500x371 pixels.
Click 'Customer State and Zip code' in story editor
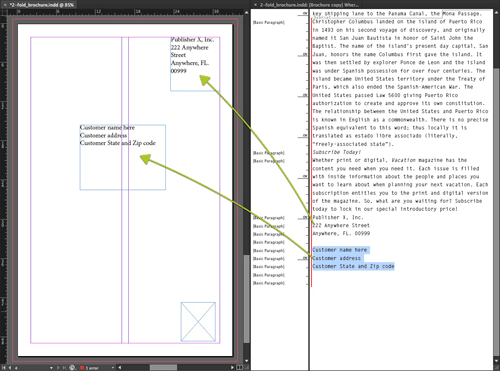(x=353, y=266)
